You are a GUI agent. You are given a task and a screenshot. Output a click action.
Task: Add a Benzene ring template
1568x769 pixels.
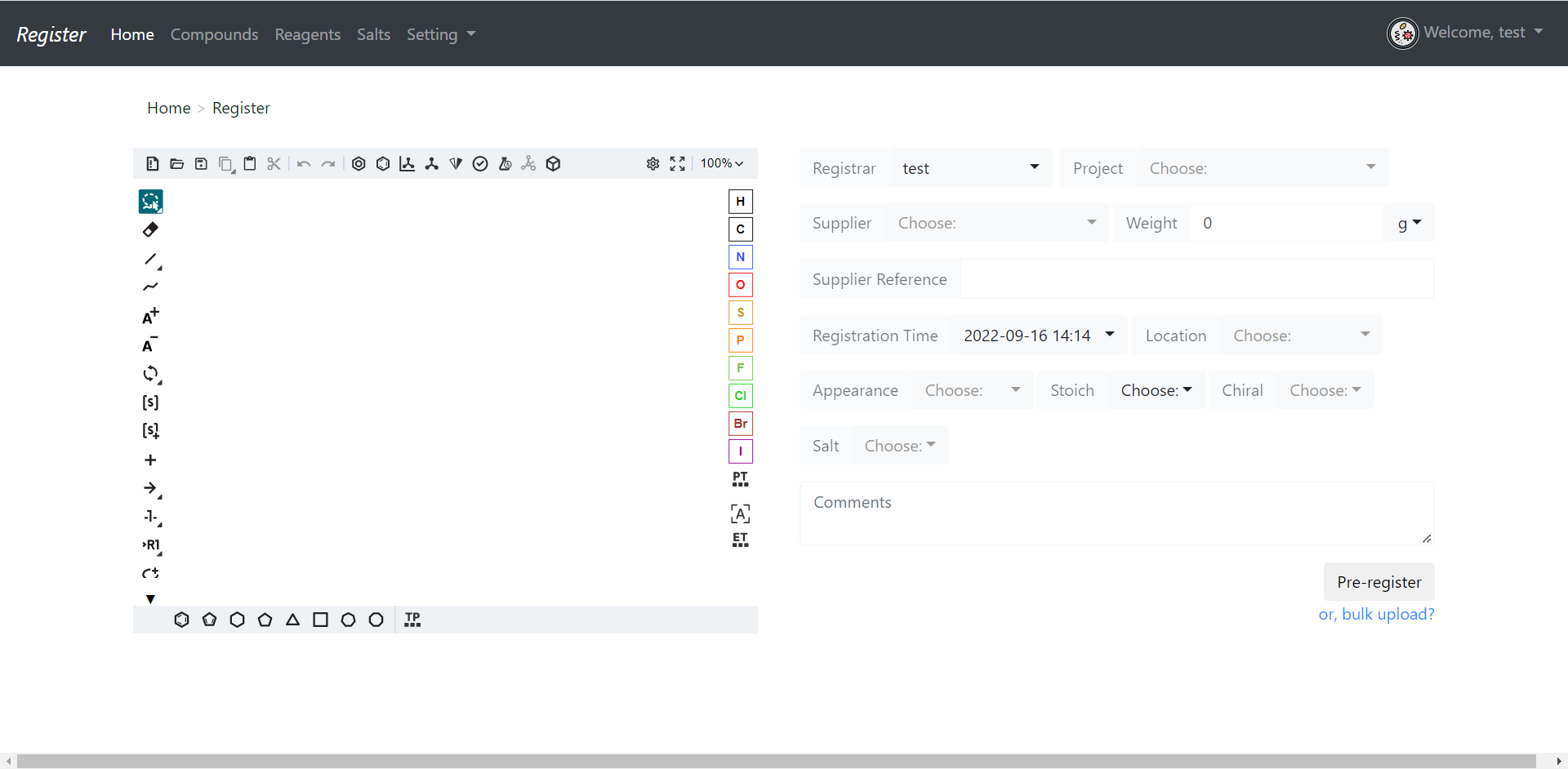[x=181, y=620]
